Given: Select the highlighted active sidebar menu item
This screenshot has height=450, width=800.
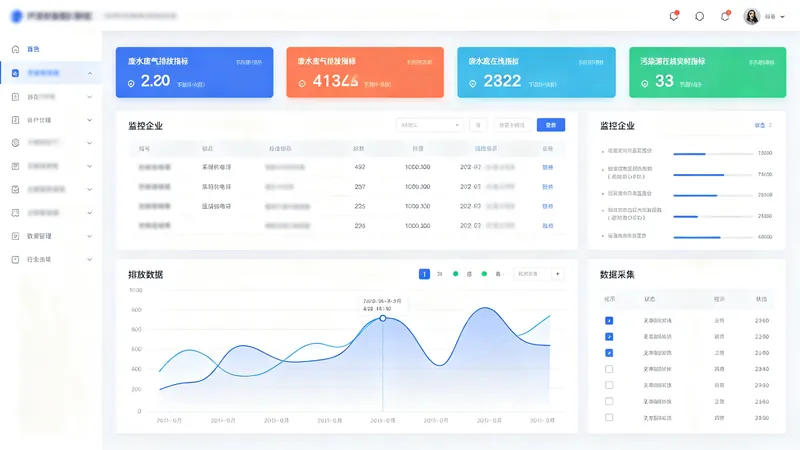Looking at the screenshot, I should [51, 73].
